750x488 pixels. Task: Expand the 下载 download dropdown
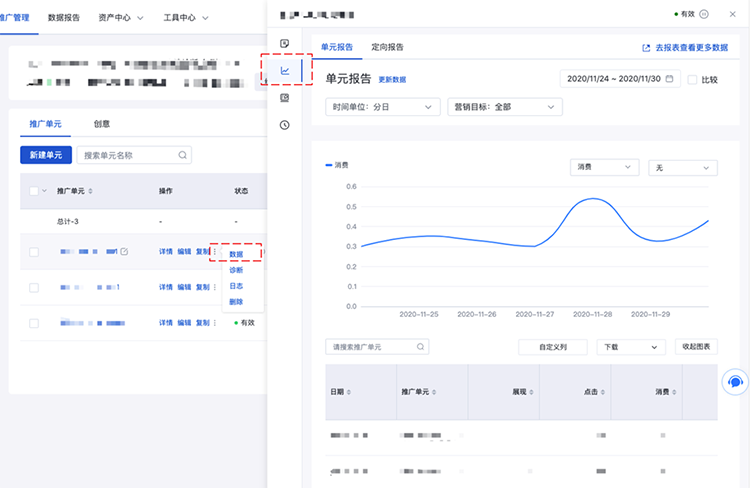coord(630,347)
